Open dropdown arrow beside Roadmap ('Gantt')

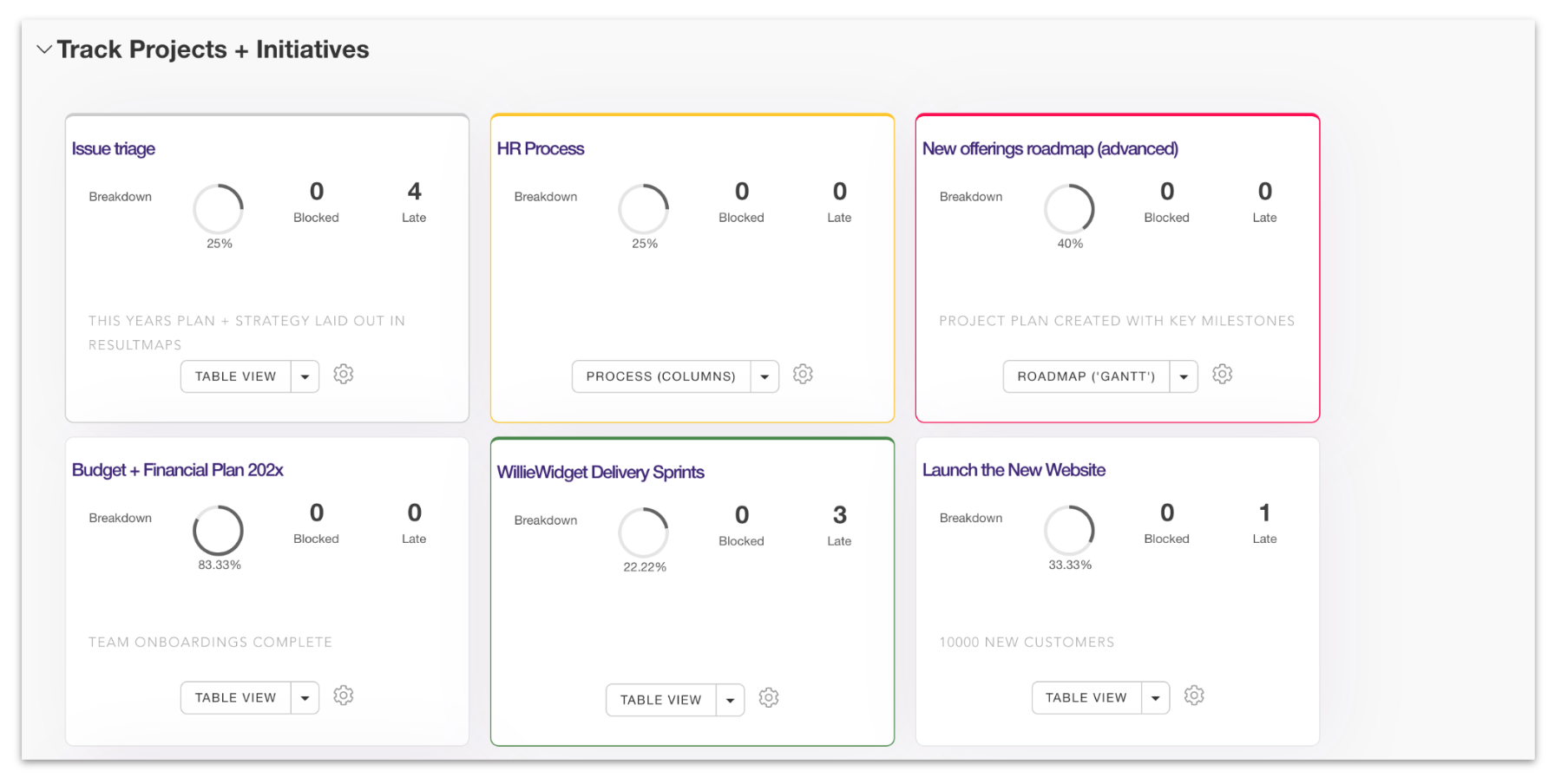[1184, 376]
